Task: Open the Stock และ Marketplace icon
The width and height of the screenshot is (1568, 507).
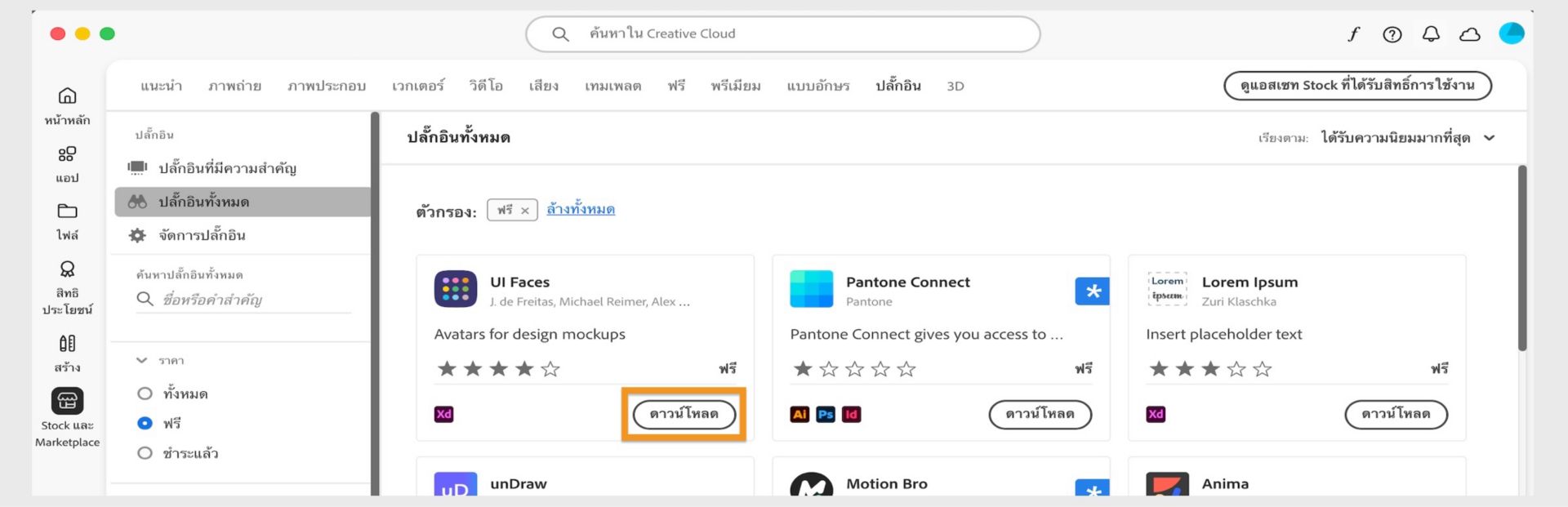Action: tap(67, 401)
